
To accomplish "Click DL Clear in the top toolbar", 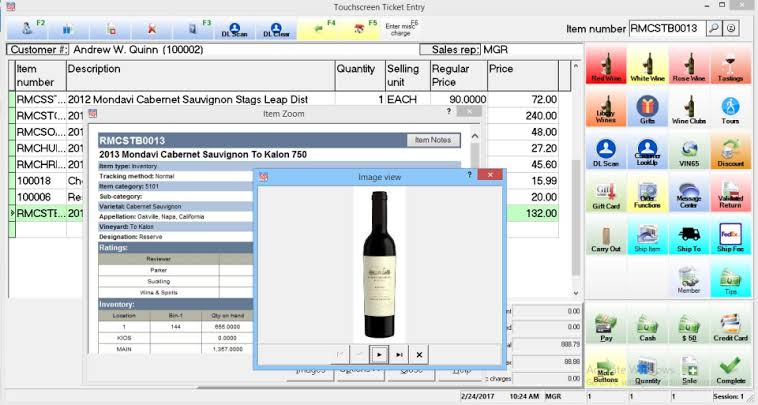I will coord(276,29).
